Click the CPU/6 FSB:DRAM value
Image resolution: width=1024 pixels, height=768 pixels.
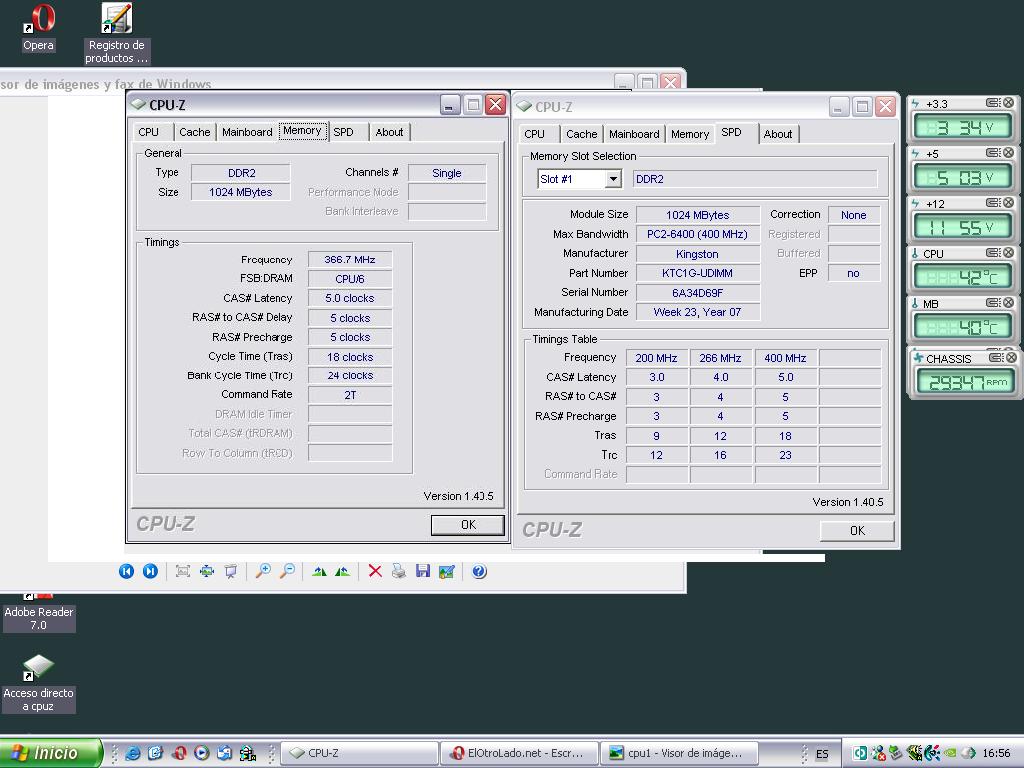pos(350,279)
